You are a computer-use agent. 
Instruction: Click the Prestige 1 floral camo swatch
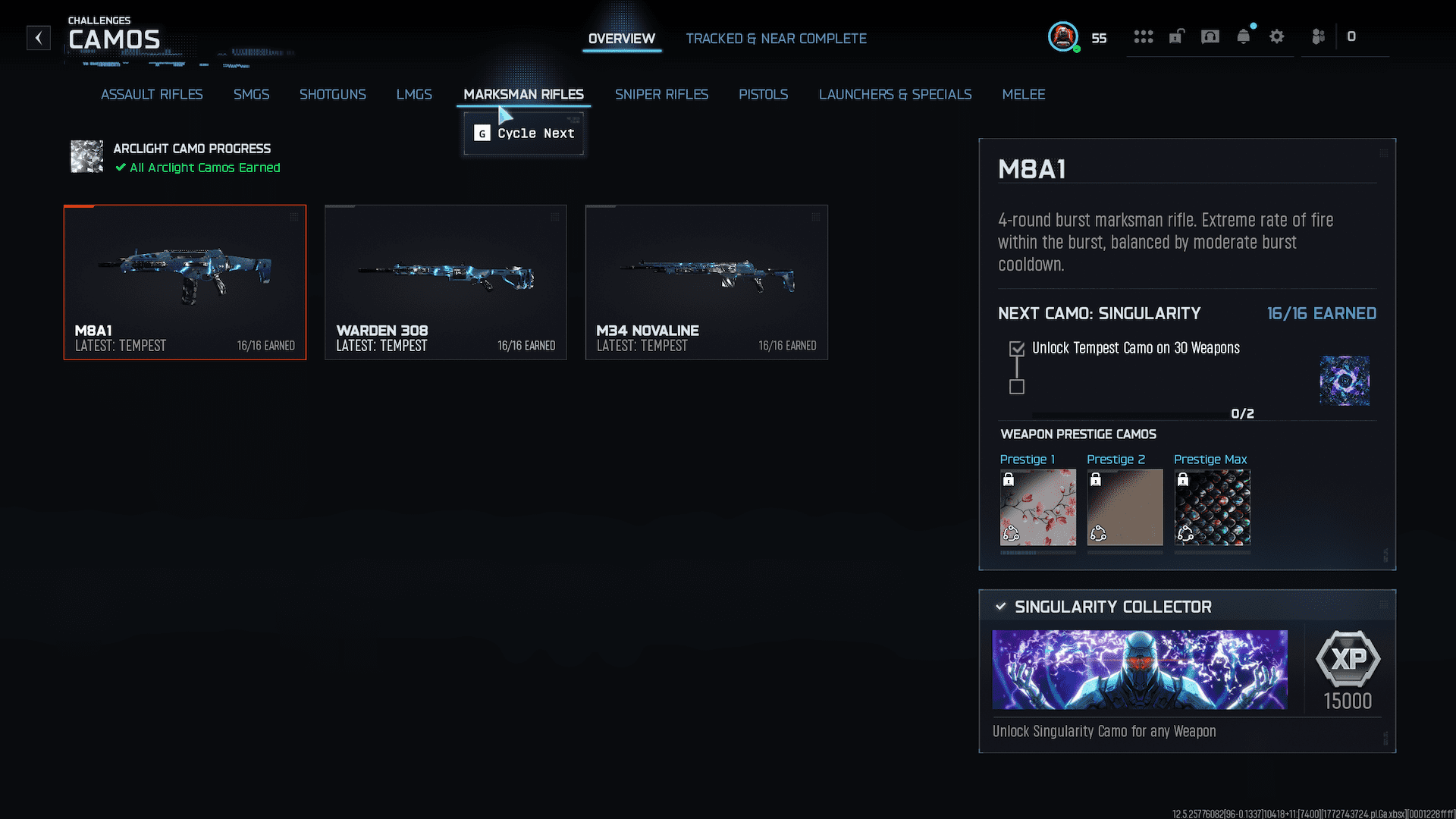(1037, 507)
